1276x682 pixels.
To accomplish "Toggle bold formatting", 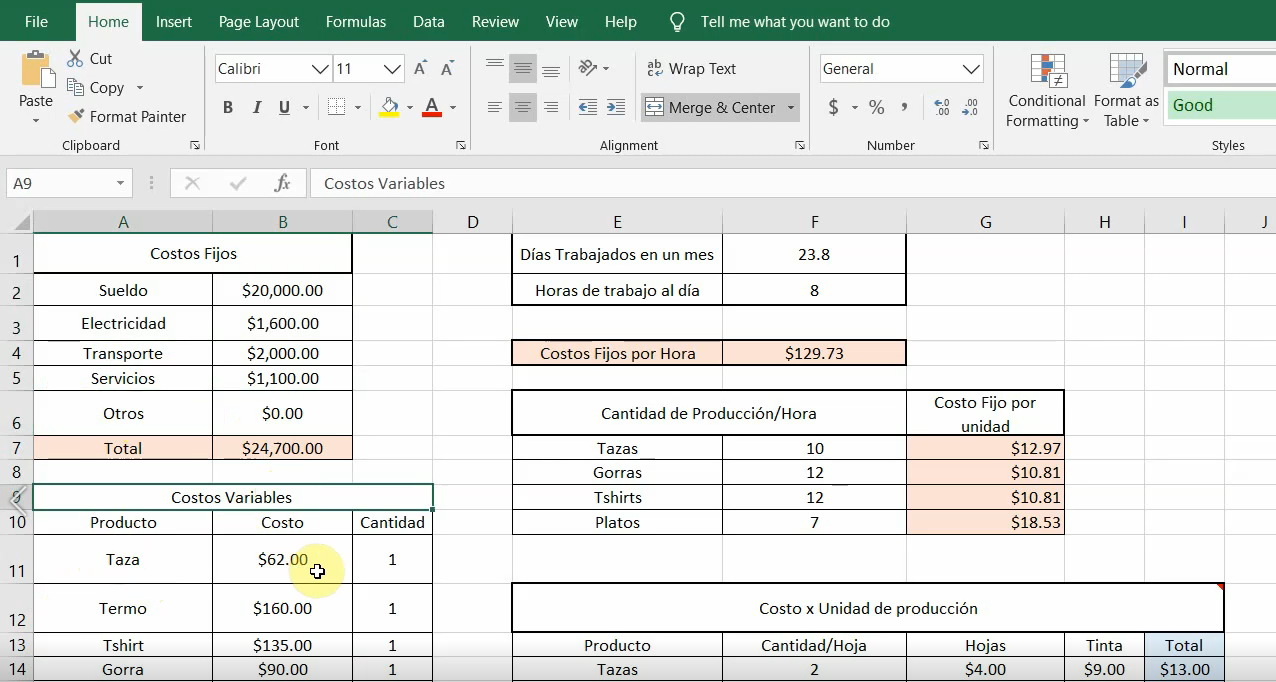I will (x=228, y=107).
